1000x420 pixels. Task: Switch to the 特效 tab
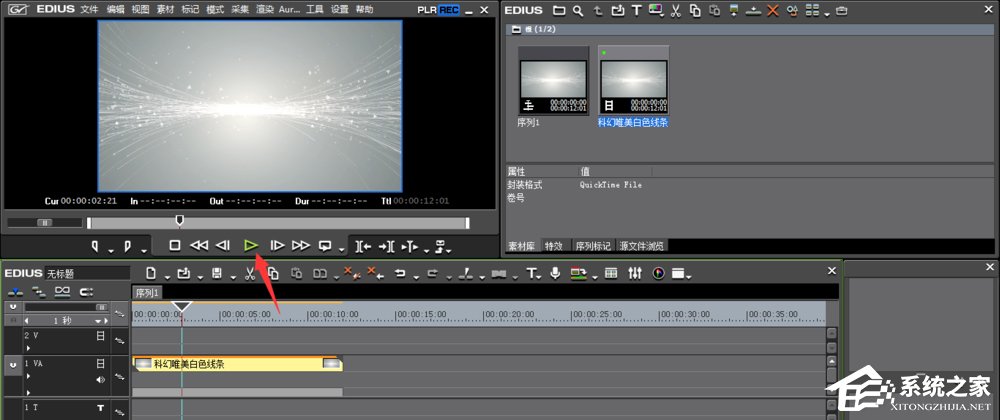[553, 245]
